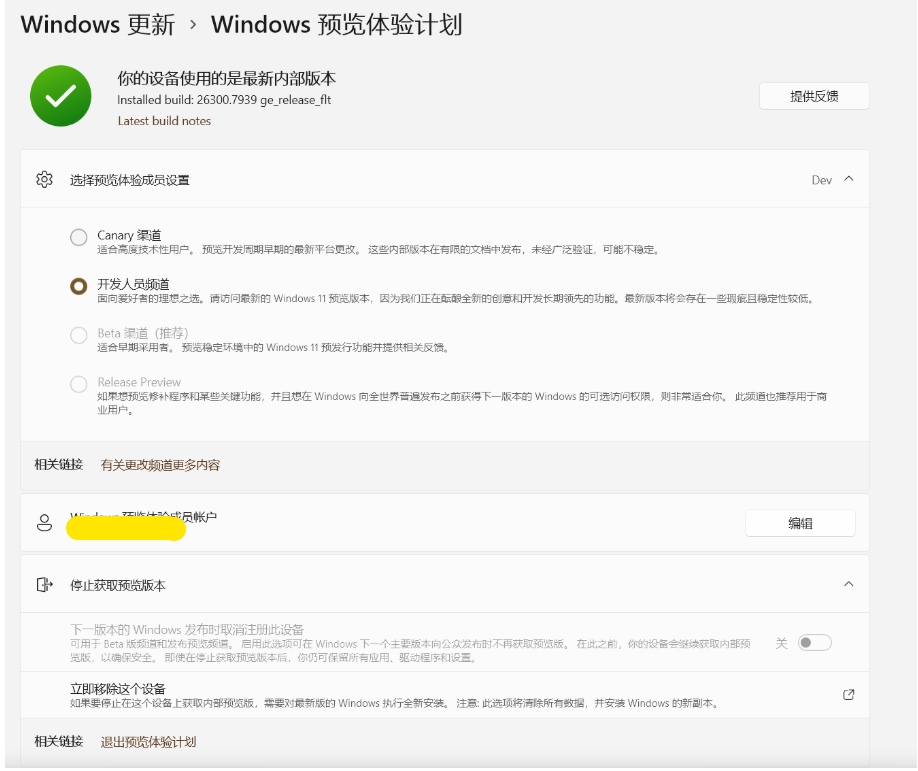Click the Release Preview label text
The height and width of the screenshot is (771, 918).
[x=139, y=382]
